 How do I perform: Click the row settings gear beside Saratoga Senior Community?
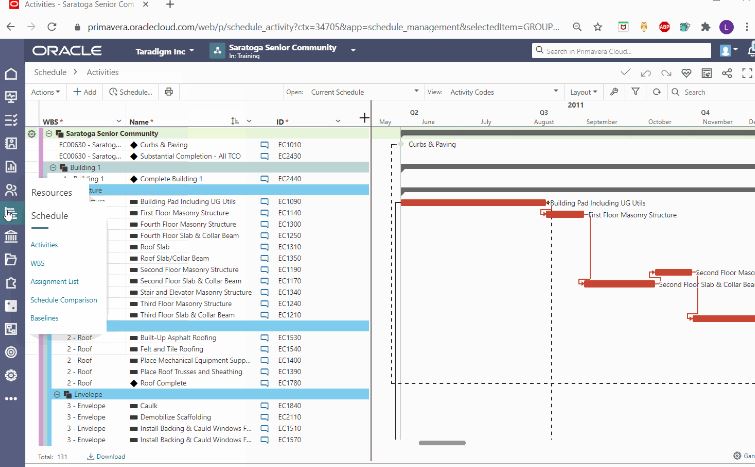[32, 133]
